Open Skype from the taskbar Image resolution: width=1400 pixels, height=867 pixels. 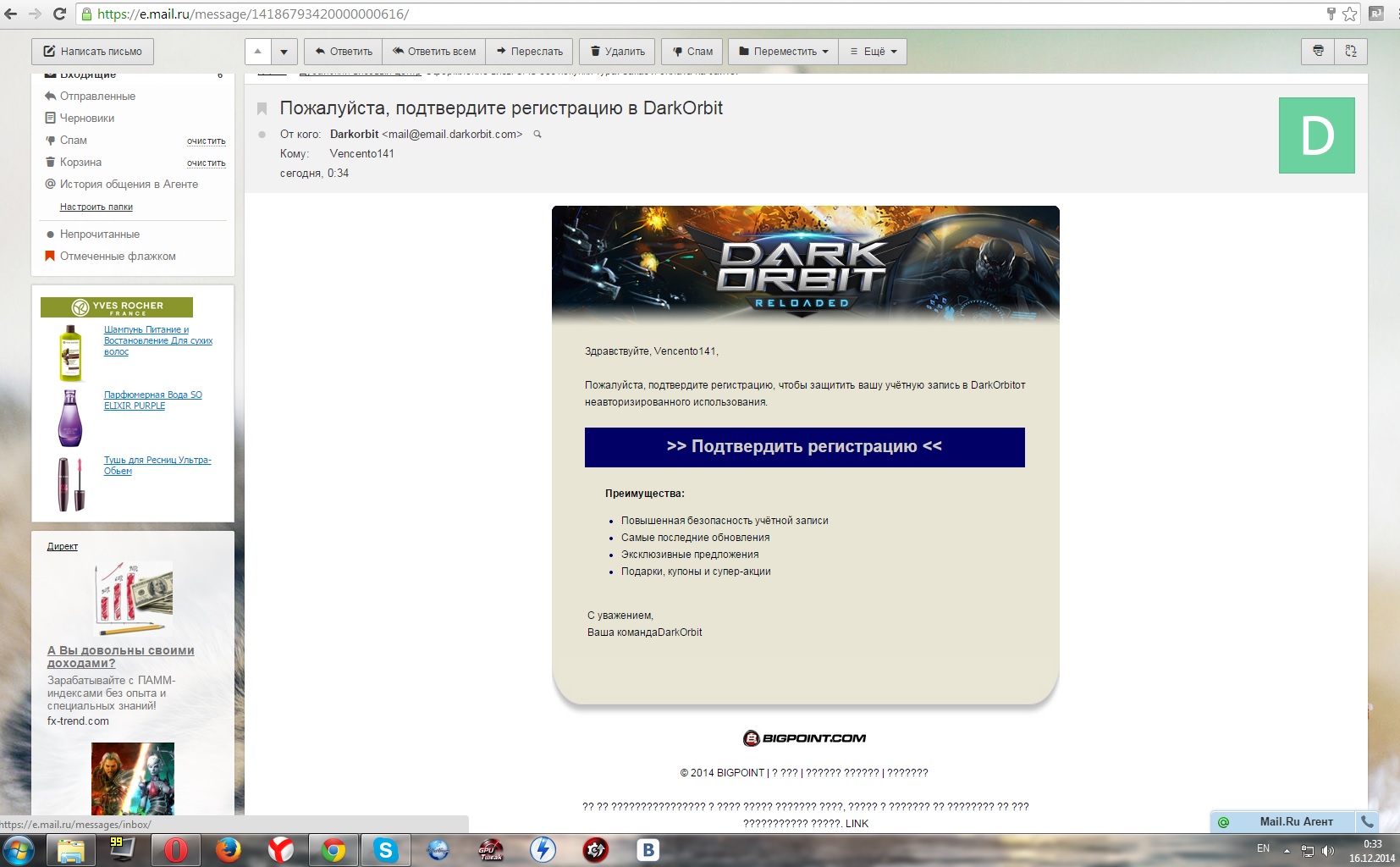[x=386, y=850]
